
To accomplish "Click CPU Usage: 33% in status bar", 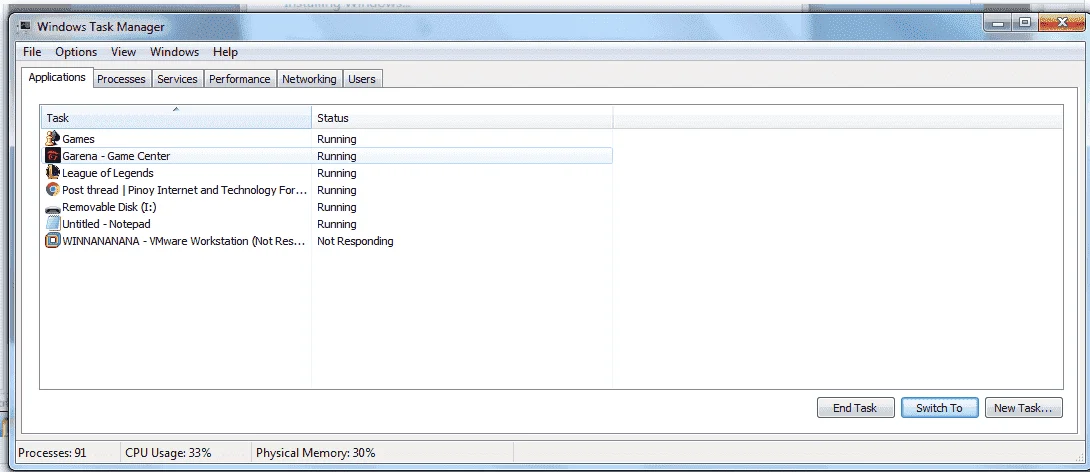I will [168, 453].
